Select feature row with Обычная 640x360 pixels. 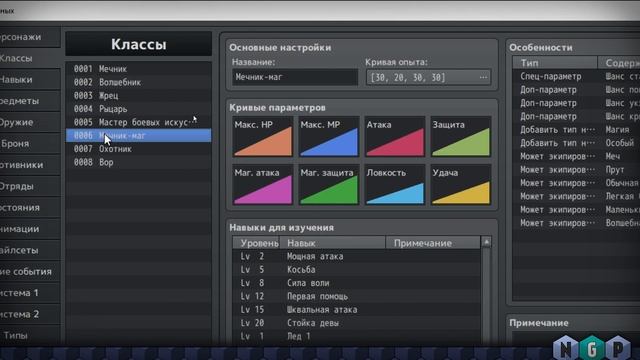click(x=576, y=183)
